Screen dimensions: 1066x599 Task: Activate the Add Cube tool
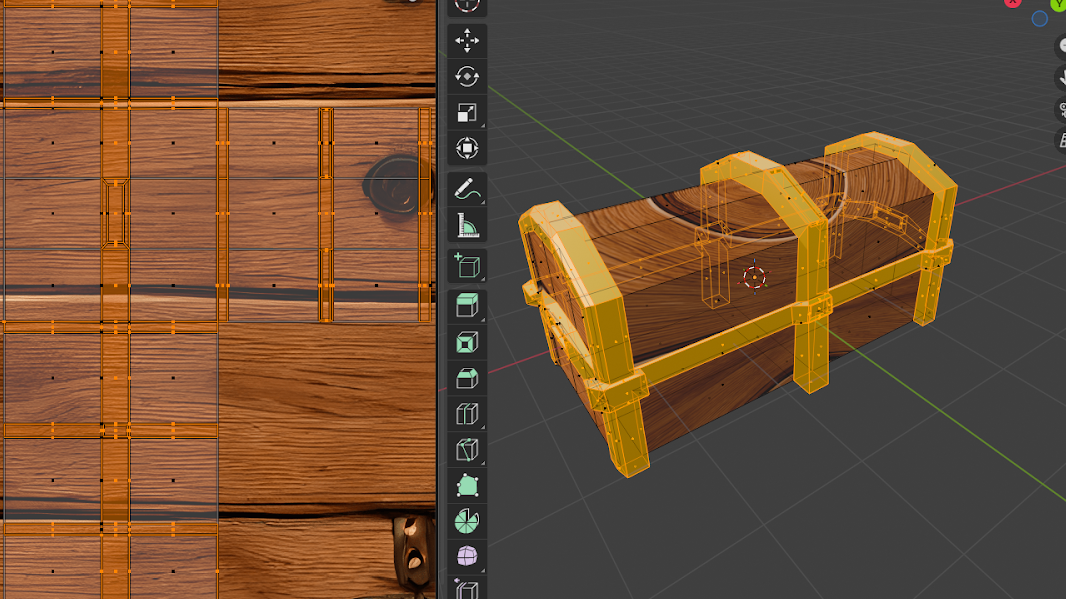click(x=466, y=265)
